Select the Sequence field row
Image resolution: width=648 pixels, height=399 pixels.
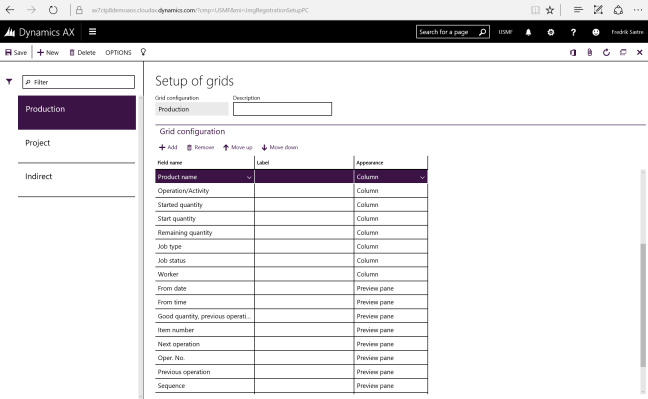[291, 385]
